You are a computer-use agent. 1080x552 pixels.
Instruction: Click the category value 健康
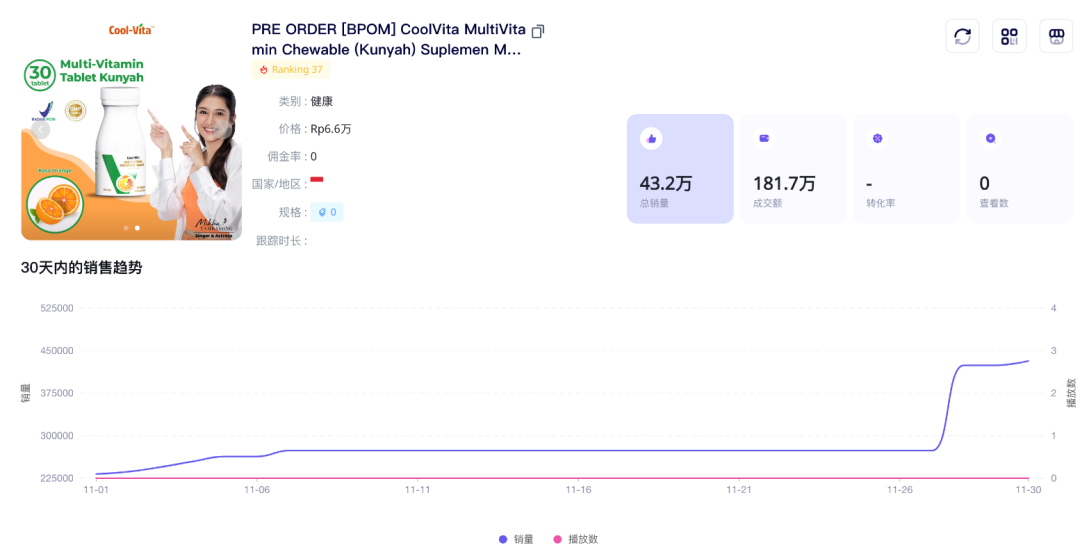coord(322,101)
